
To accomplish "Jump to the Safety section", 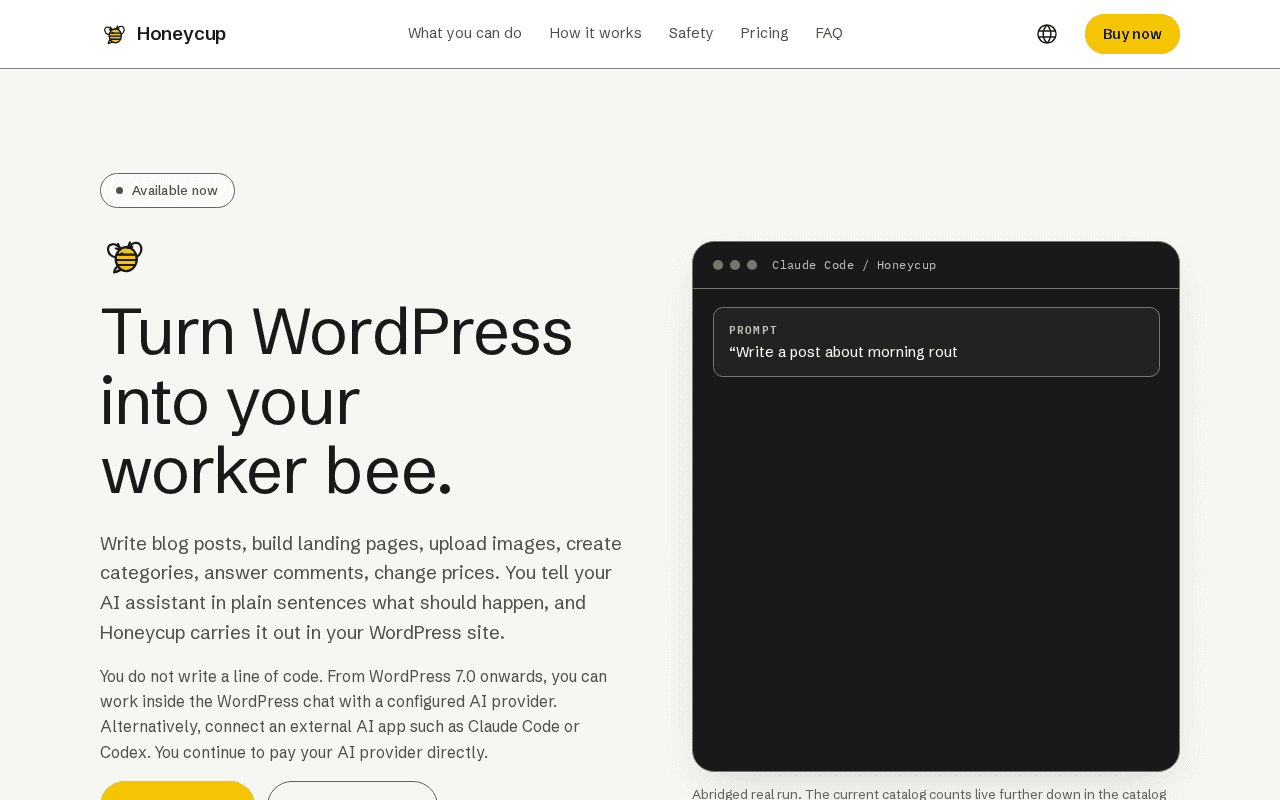I will click(691, 33).
